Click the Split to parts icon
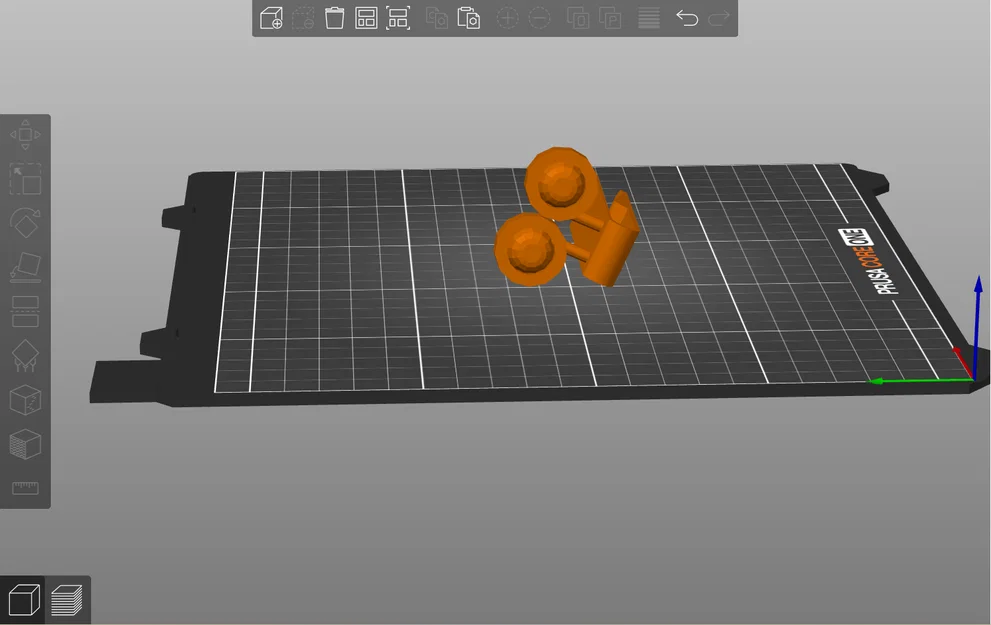Image resolution: width=991 pixels, height=625 pixels. click(x=611, y=18)
